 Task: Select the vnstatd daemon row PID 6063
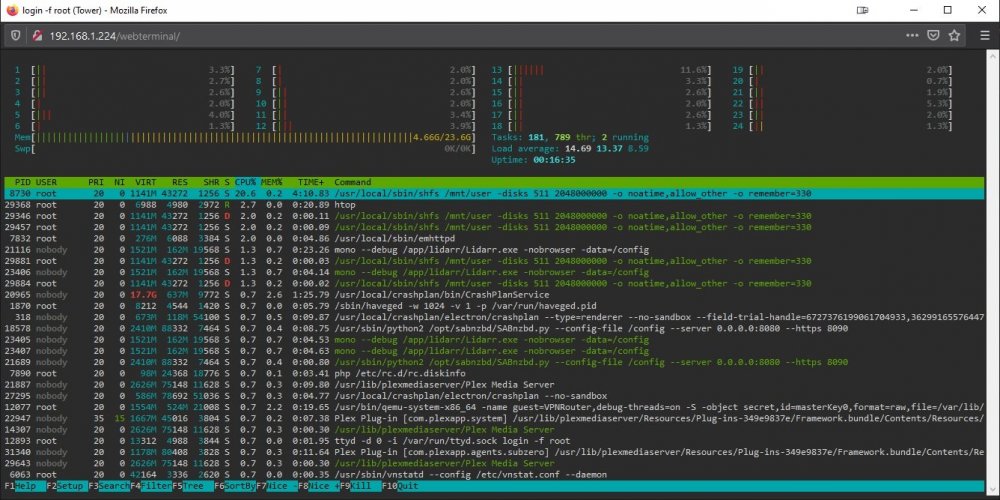494,474
